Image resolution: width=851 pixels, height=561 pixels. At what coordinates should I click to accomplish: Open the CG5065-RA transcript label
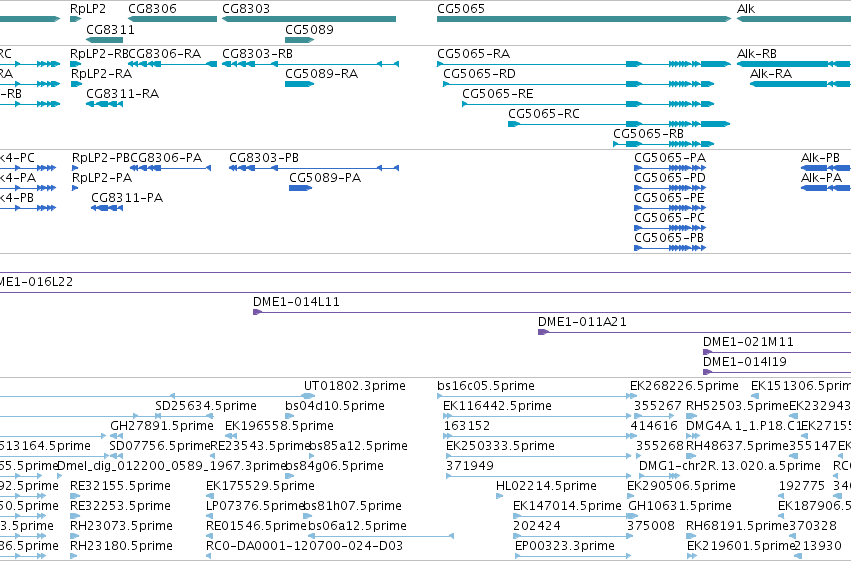click(x=473, y=54)
